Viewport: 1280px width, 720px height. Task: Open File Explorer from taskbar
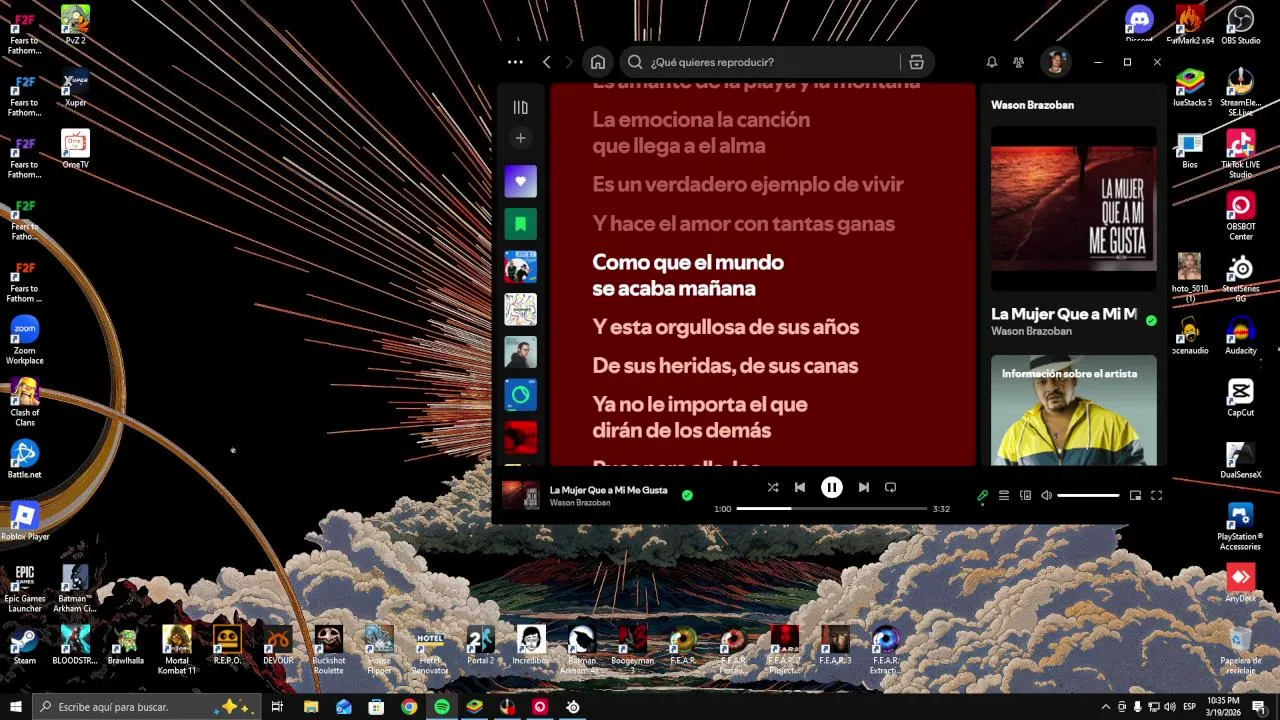tap(311, 707)
